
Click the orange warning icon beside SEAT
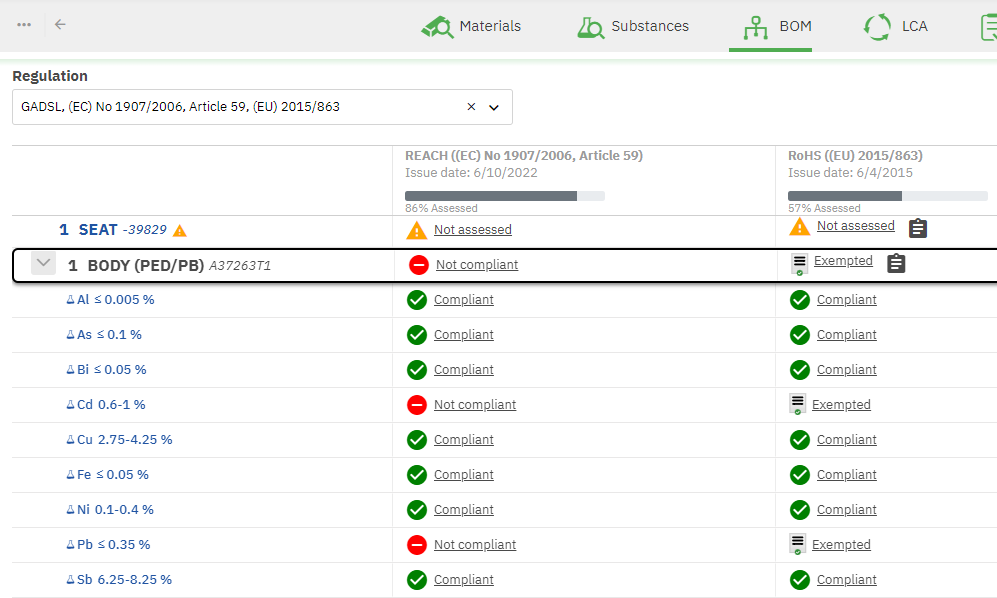pyautogui.click(x=180, y=231)
